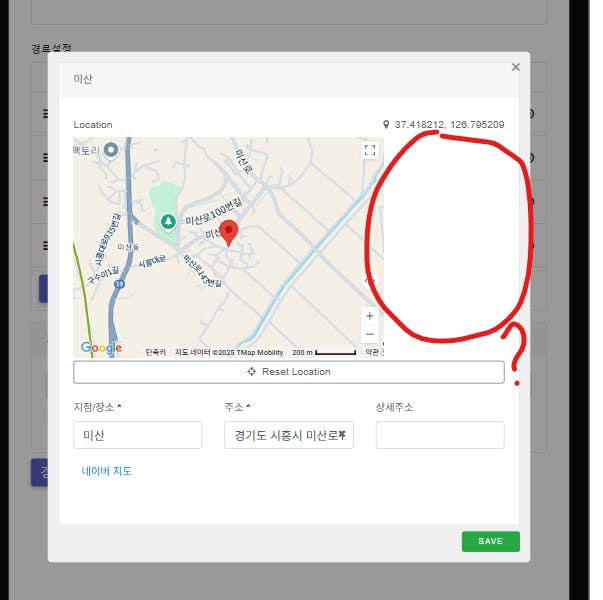This screenshot has width=603, height=600.
Task: Click the red location pin marker
Action: 229,233
